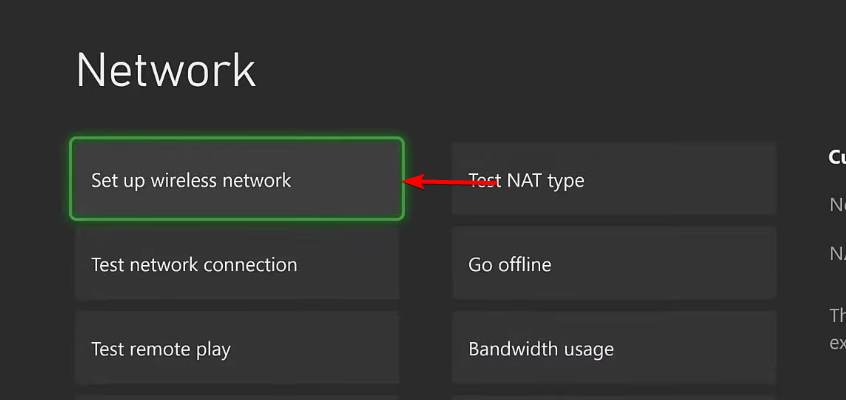Click the cut-off "Th" text at right edge
Viewport: 846px width, 400px height.
837,315
